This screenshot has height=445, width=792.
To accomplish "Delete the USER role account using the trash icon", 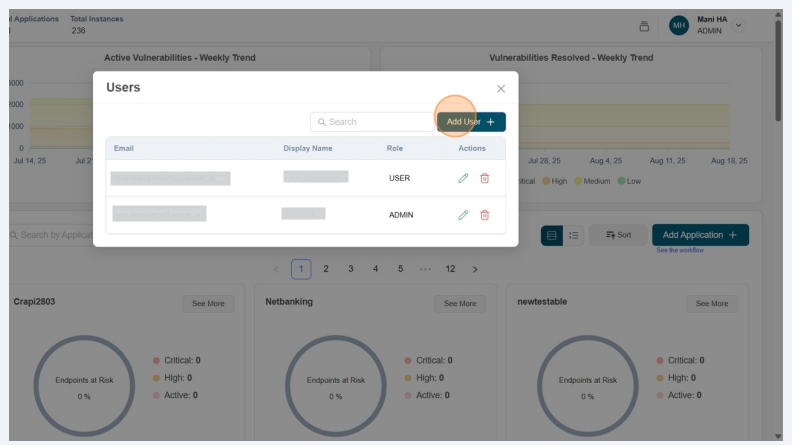I will click(485, 178).
